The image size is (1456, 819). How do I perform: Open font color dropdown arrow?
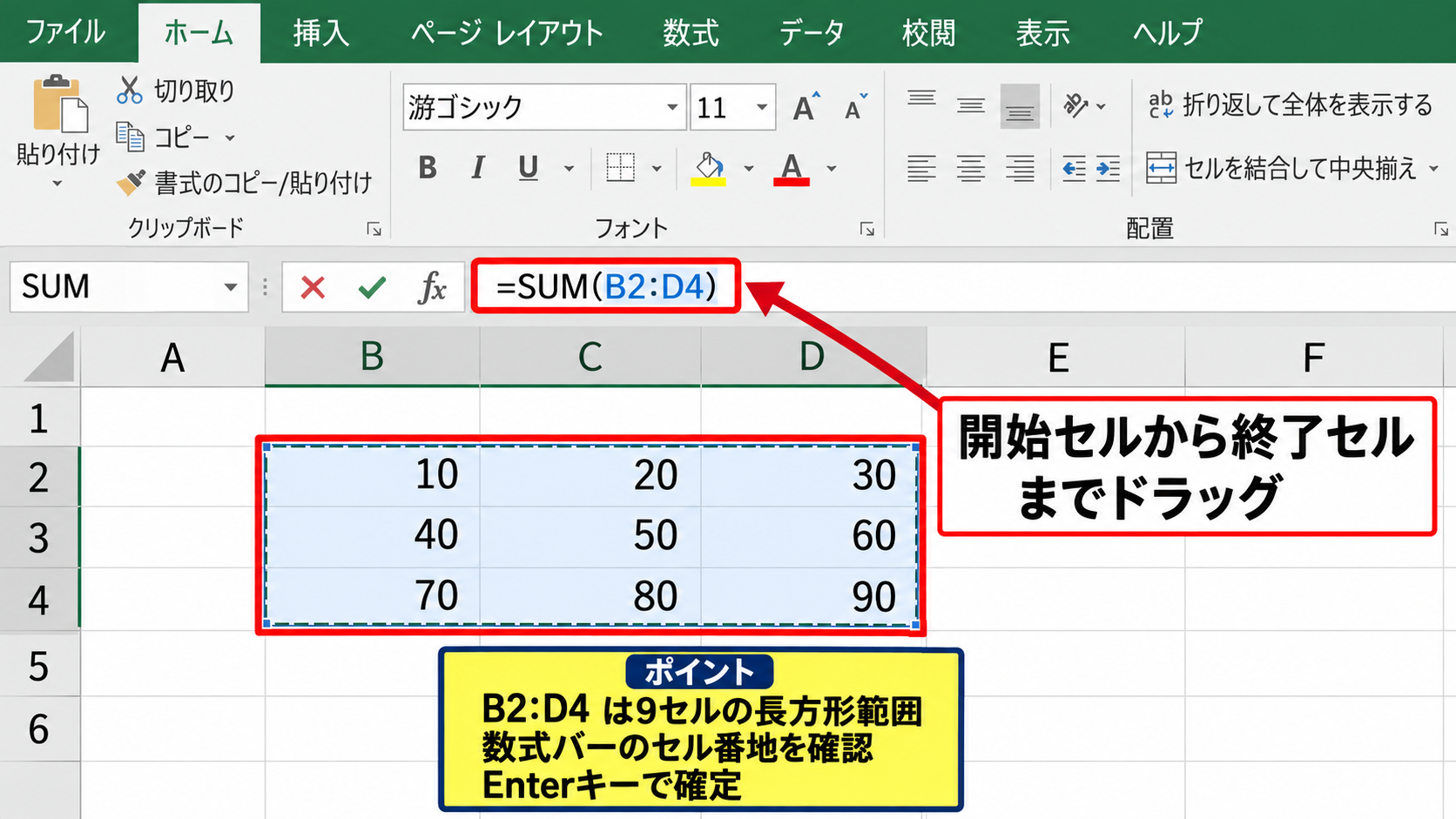(832, 168)
